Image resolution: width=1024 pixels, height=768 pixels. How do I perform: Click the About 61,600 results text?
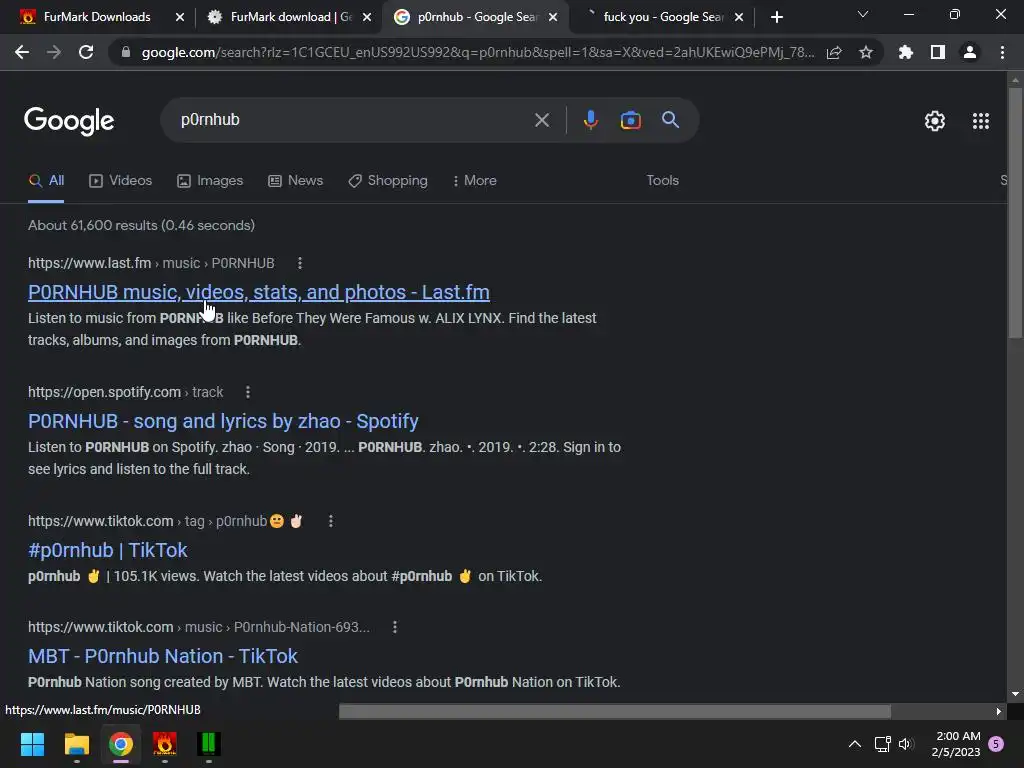(141, 225)
